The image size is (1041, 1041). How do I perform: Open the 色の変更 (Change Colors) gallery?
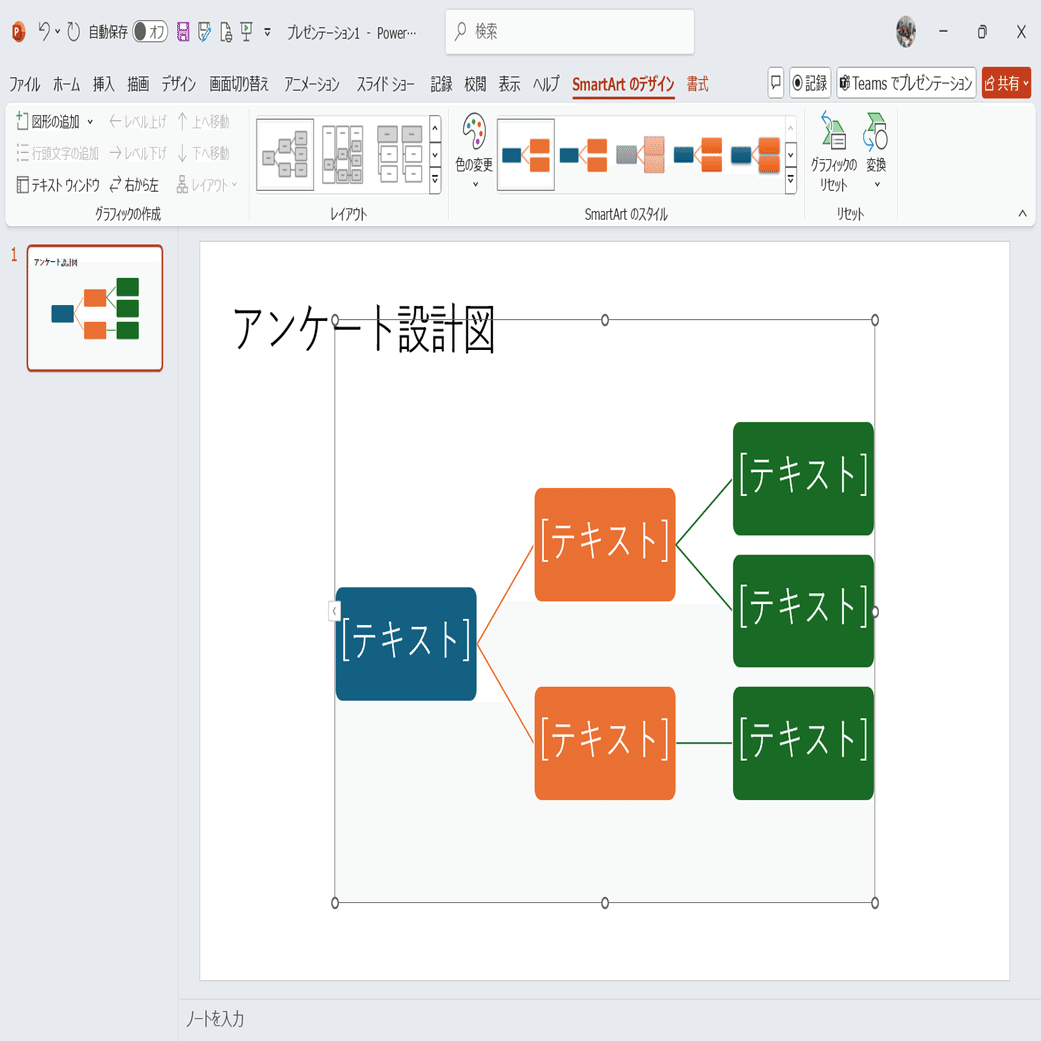[x=474, y=150]
